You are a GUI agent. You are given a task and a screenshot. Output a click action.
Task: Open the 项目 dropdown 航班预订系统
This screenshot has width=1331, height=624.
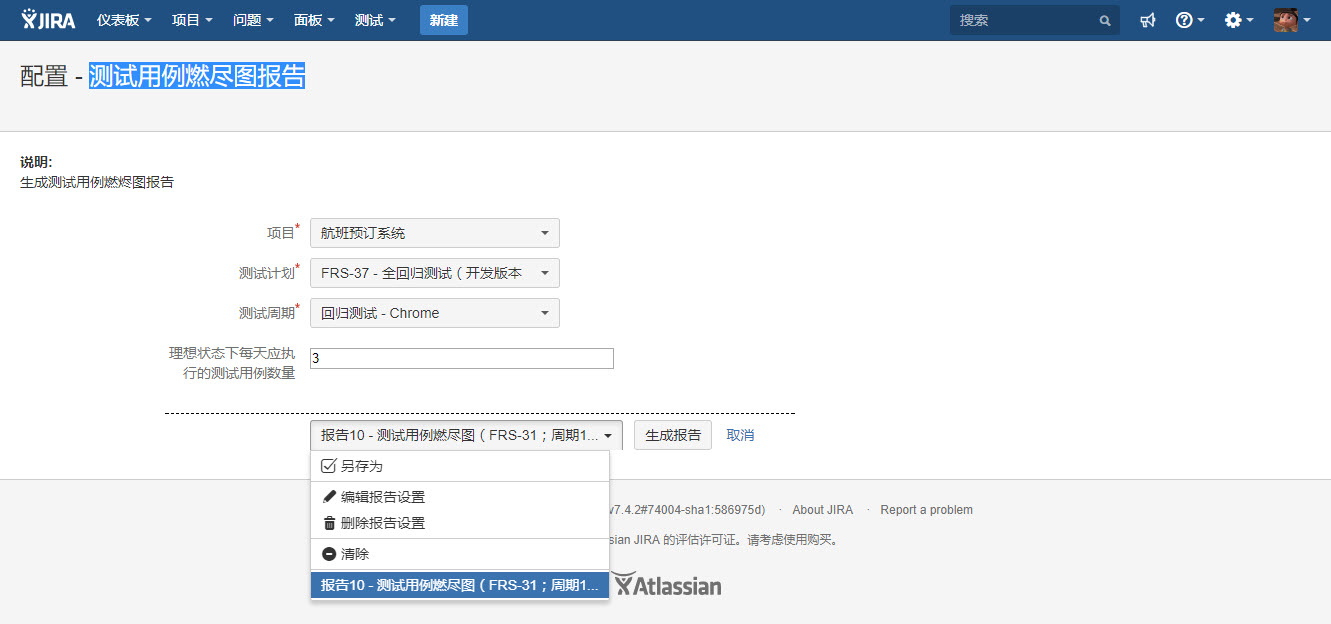(435, 233)
